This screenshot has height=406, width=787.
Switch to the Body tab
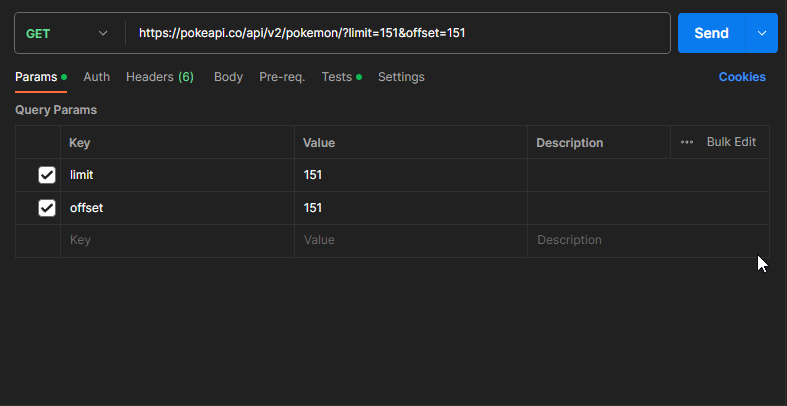[x=228, y=77]
